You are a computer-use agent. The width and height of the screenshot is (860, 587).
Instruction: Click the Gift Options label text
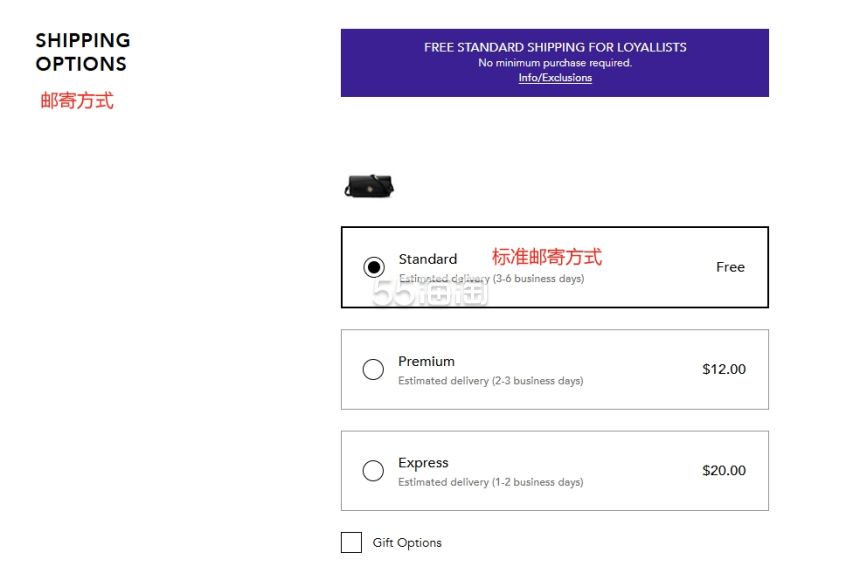point(407,543)
